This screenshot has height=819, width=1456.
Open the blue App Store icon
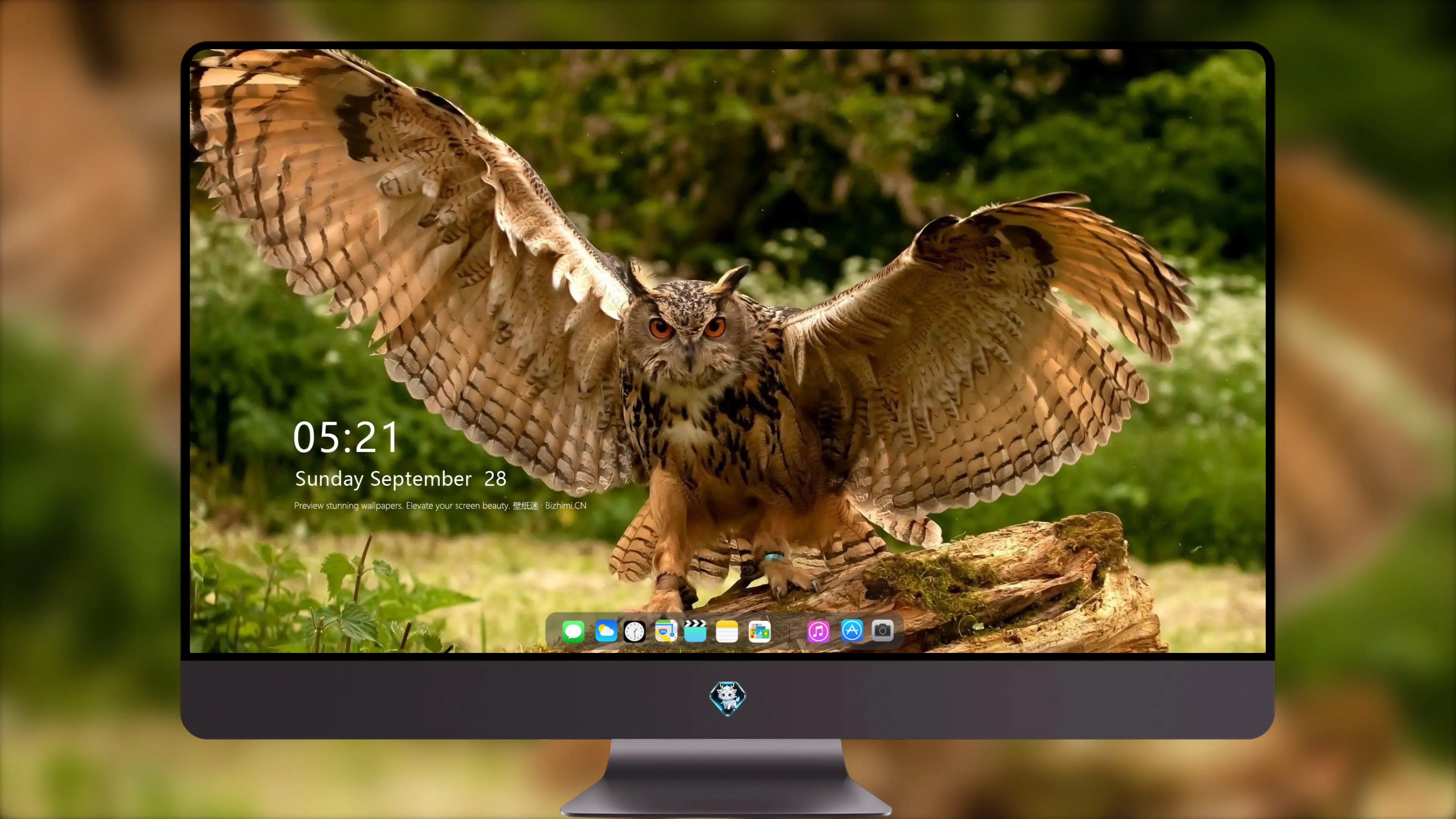(852, 630)
